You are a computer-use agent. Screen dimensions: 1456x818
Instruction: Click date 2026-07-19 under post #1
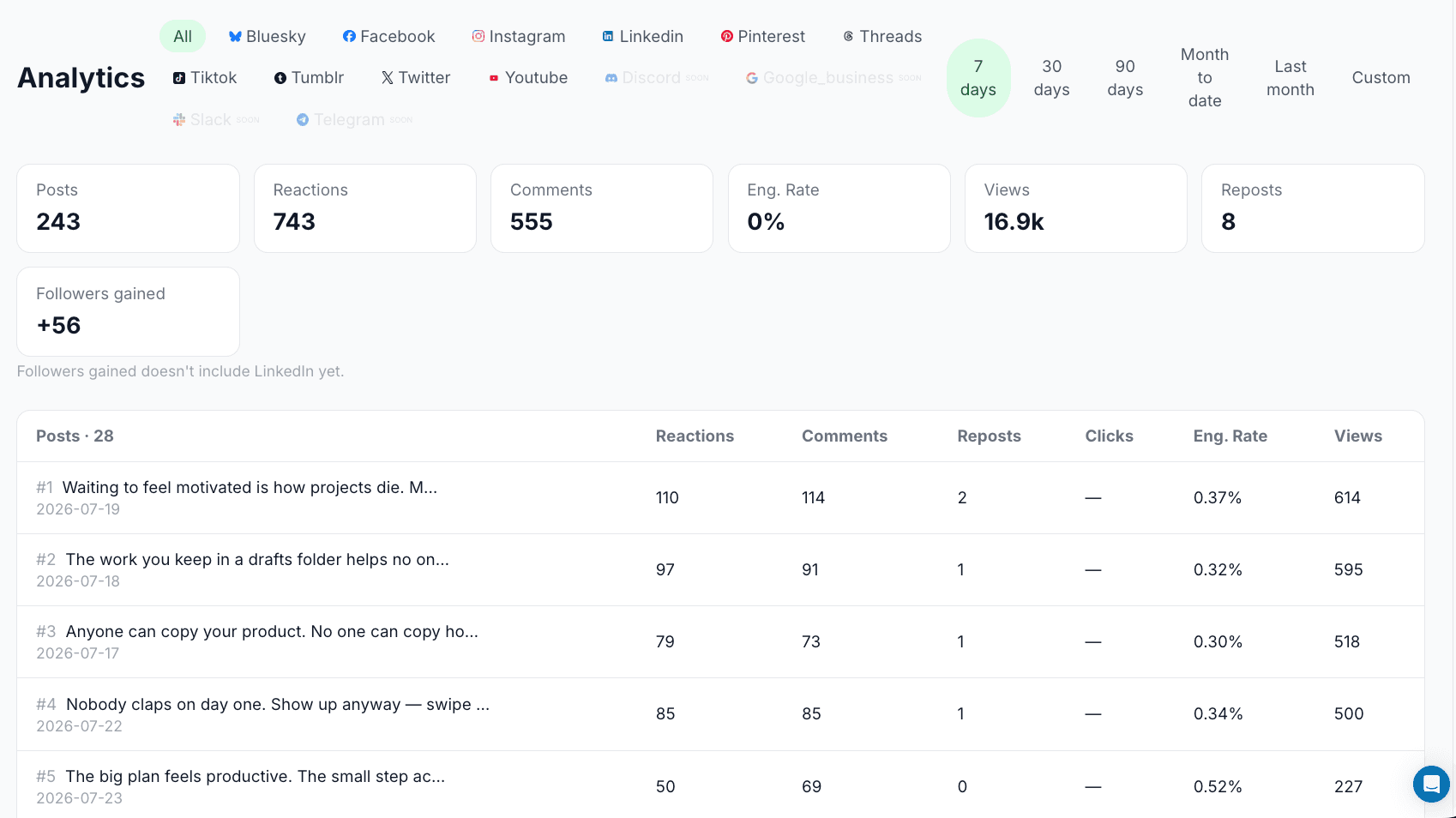pos(78,509)
